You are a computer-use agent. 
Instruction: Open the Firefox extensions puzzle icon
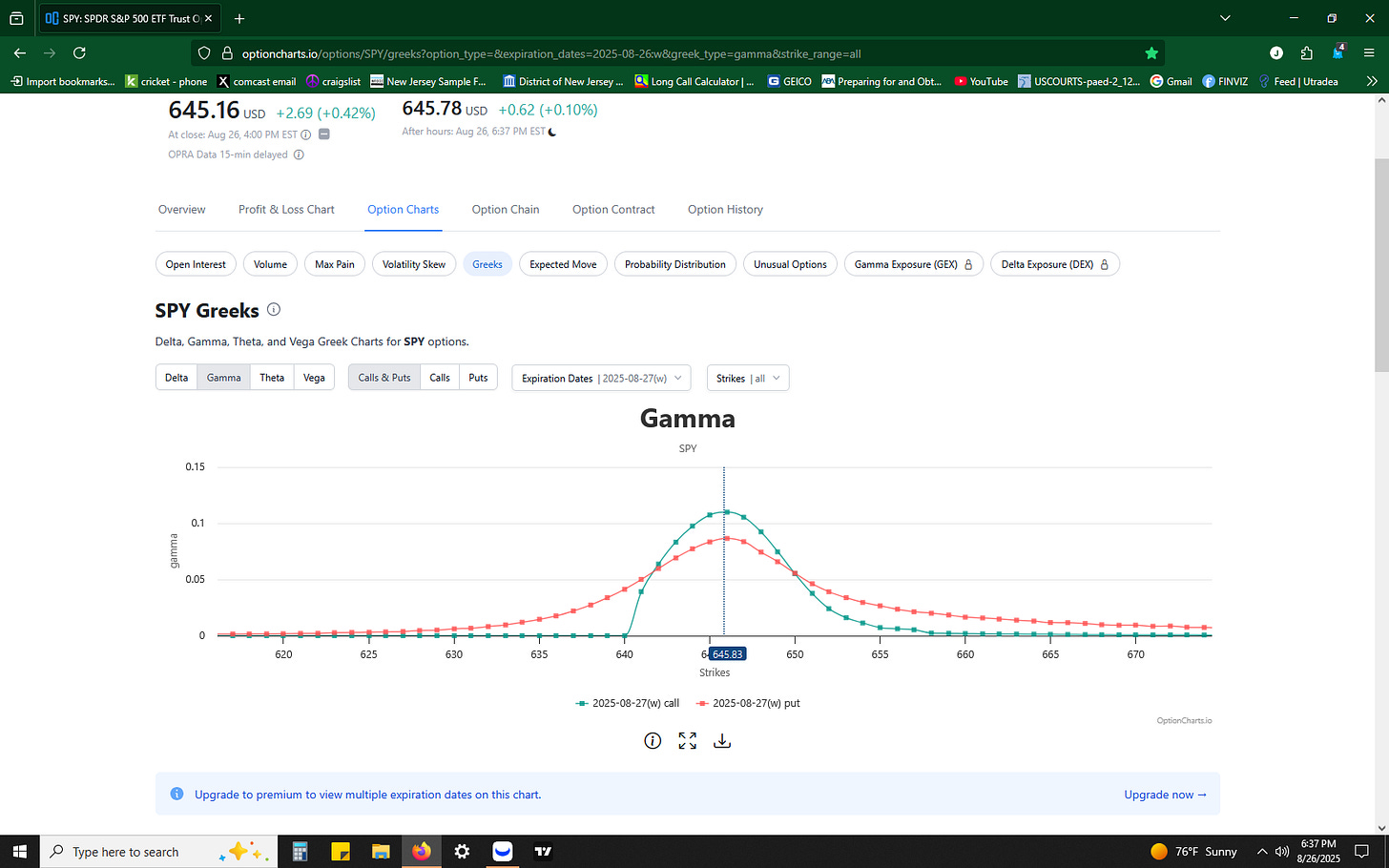(1307, 53)
